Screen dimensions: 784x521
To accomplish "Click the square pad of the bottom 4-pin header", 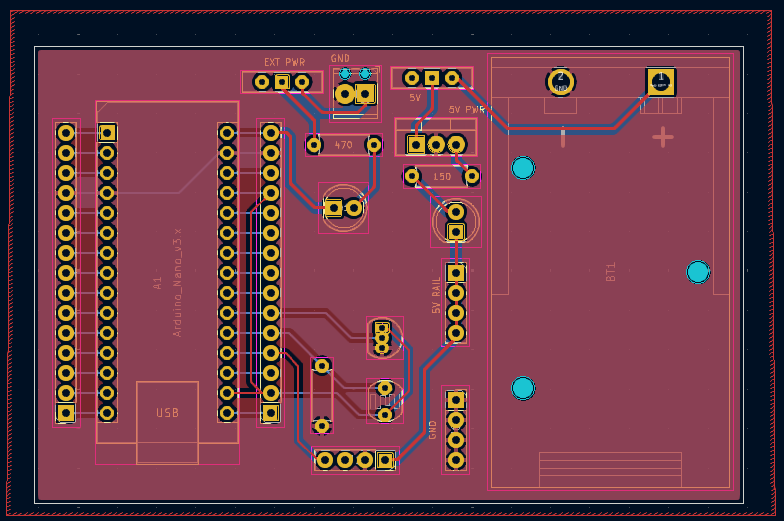I will pos(385,460).
